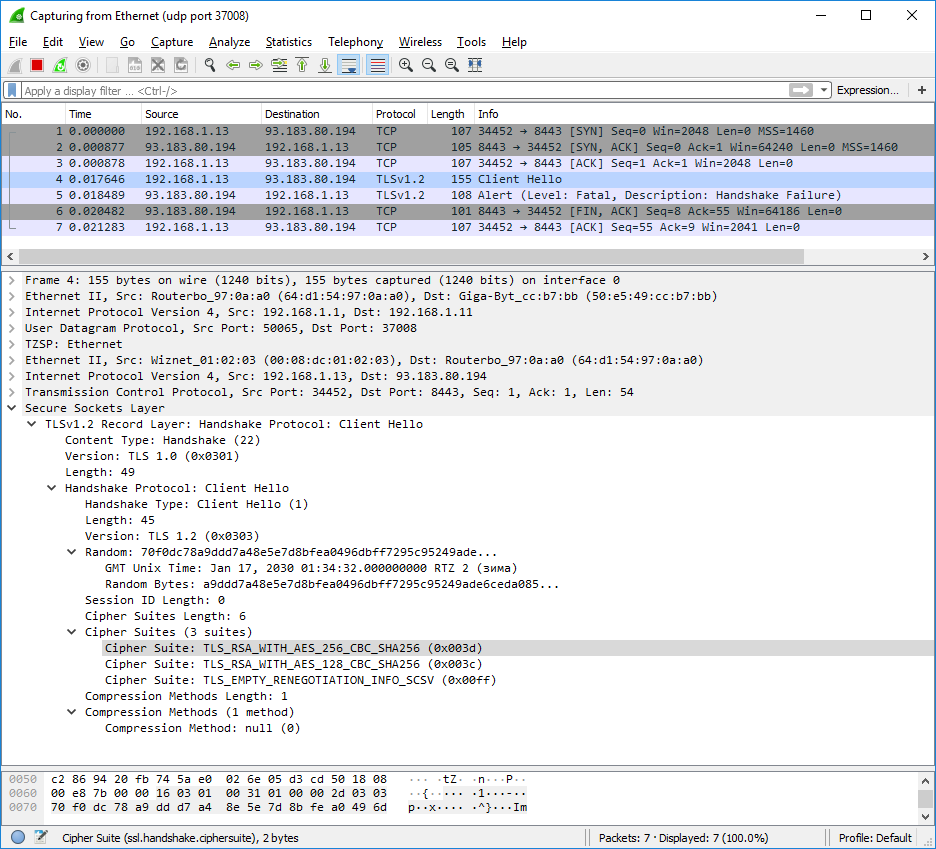Toggle packet list colorization

377,65
